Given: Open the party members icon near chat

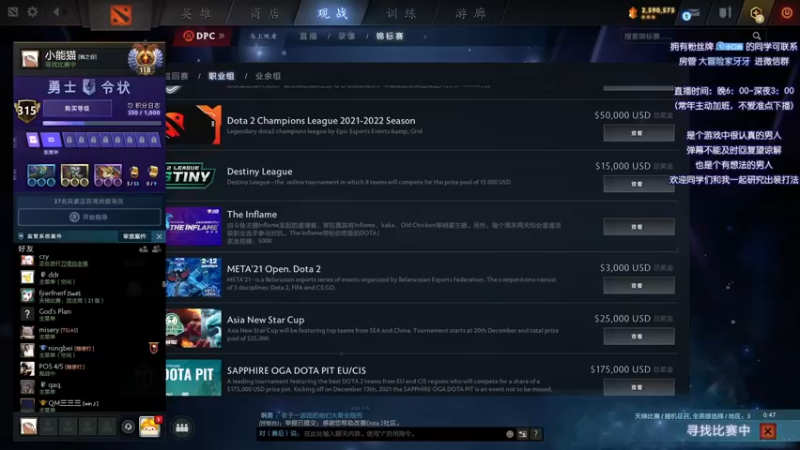Looking at the screenshot, I should 182,428.
